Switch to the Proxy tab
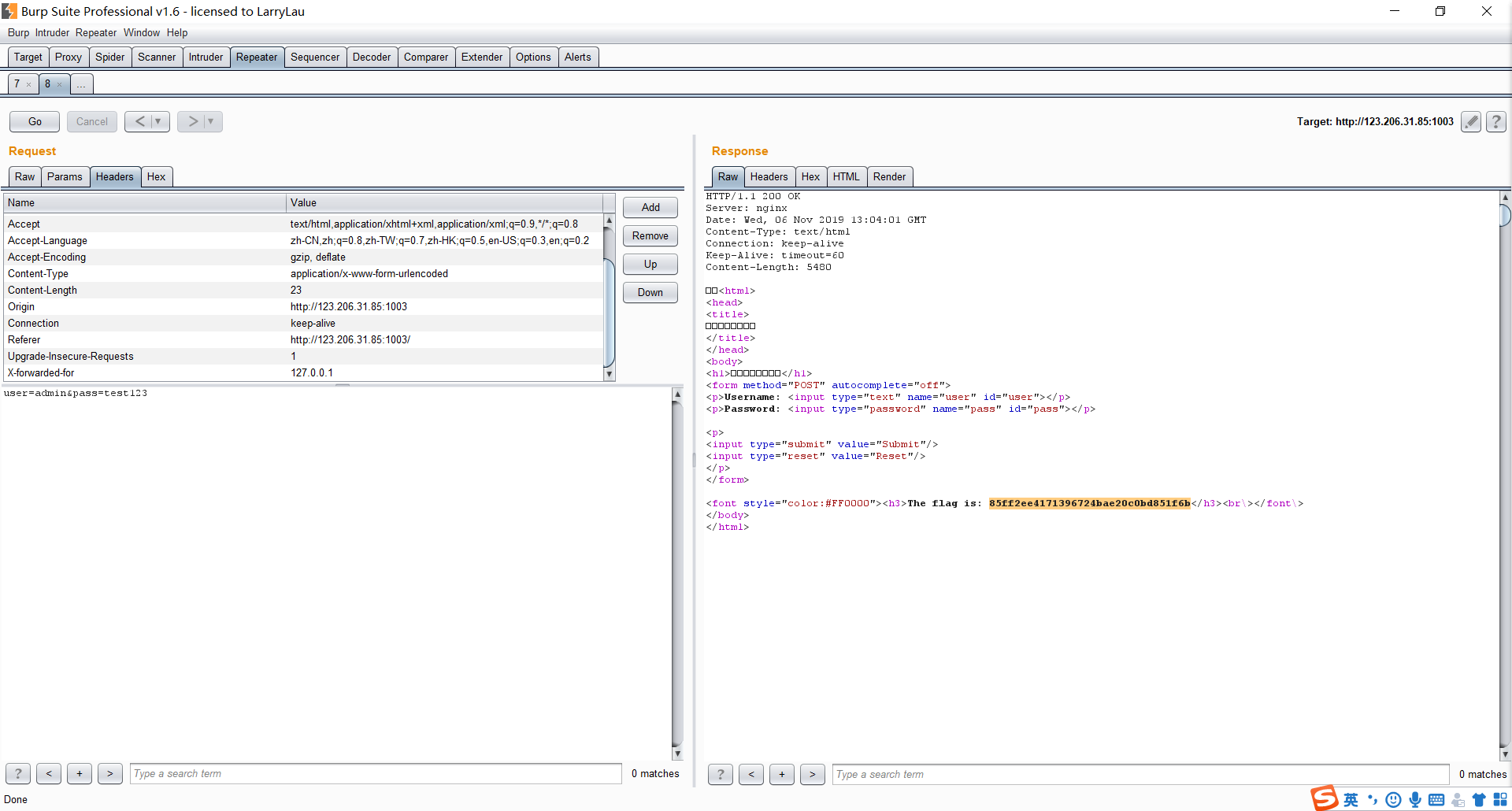Screen dimensions: 1512x811 click(x=69, y=57)
